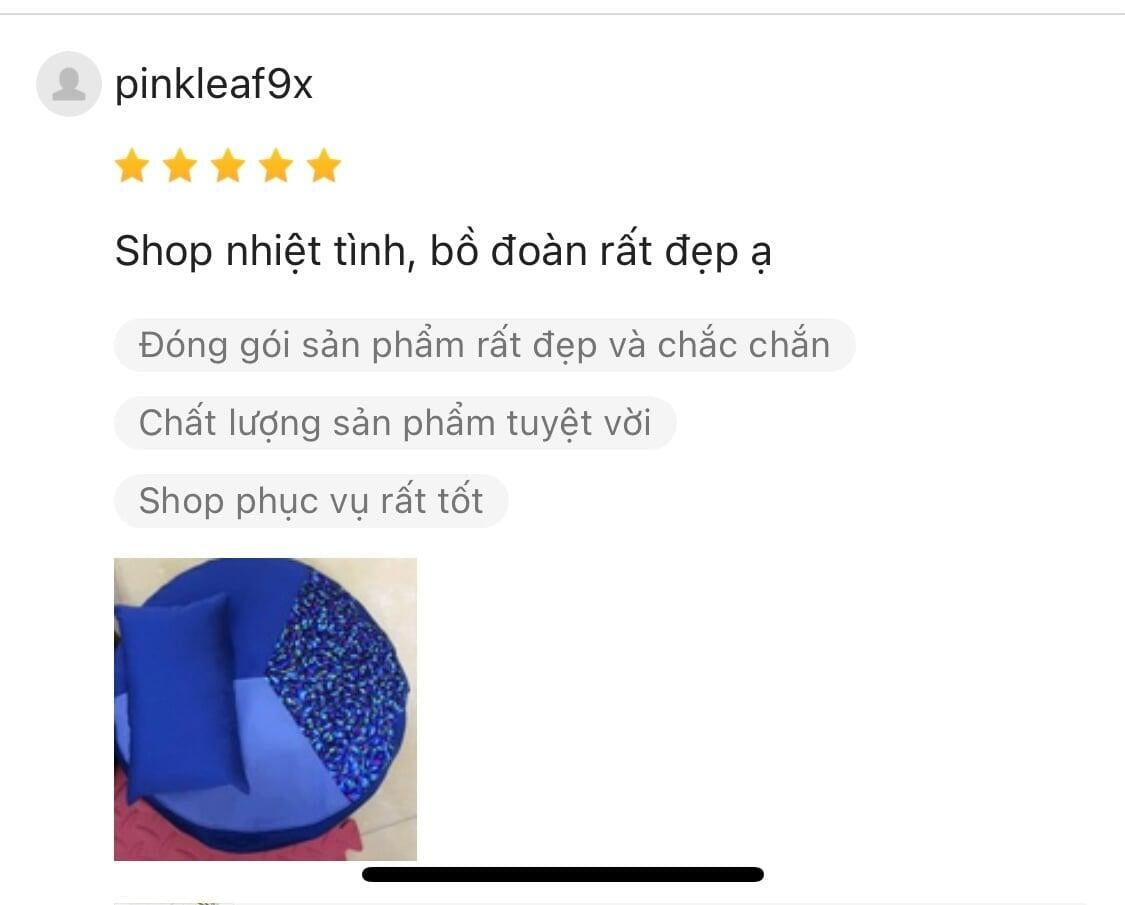This screenshot has height=905, width=1125.
Task: Open pinkleaf9x's gray profile avatar
Action: click(x=69, y=84)
